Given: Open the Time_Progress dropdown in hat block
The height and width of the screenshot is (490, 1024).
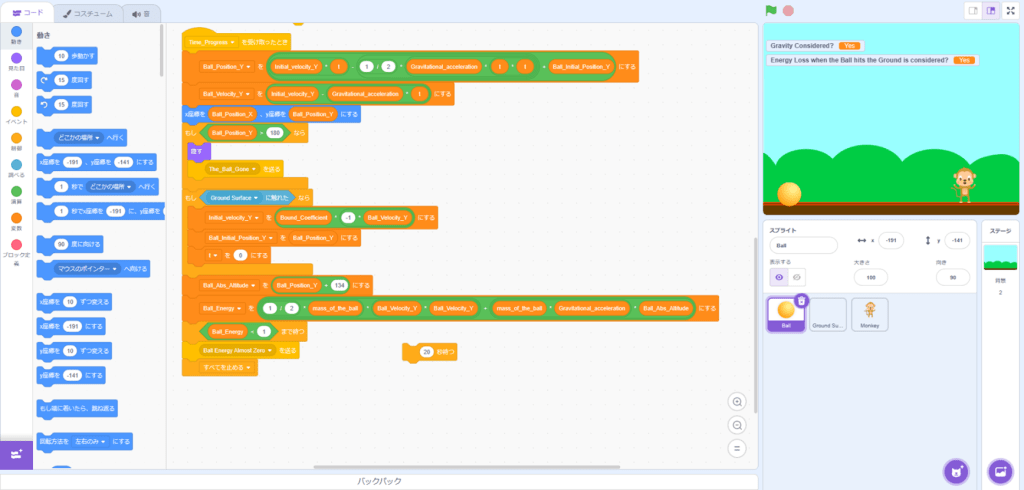Looking at the screenshot, I should [232, 43].
